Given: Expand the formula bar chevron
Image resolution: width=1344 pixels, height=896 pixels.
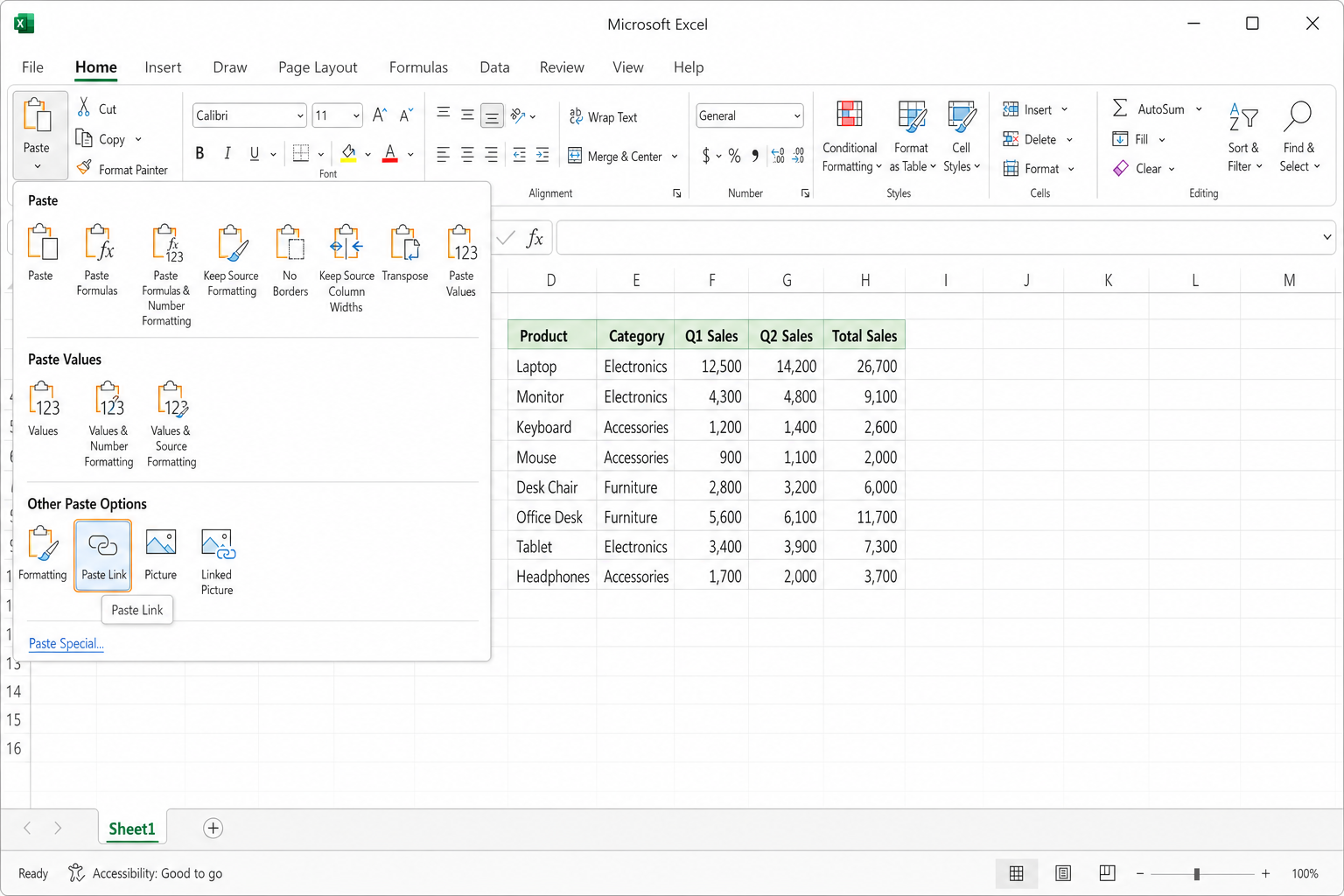Looking at the screenshot, I should click(1326, 237).
